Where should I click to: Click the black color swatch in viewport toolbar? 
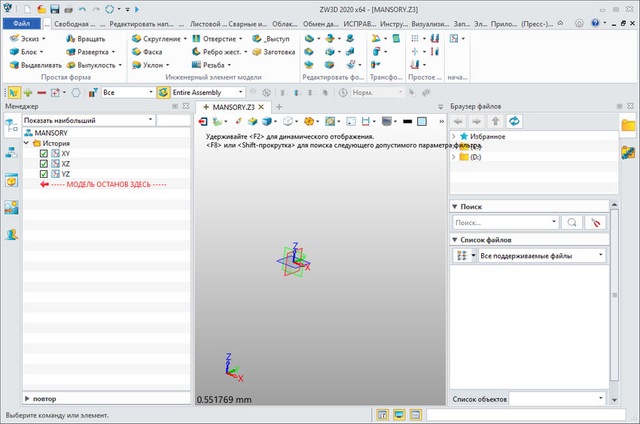(x=408, y=121)
